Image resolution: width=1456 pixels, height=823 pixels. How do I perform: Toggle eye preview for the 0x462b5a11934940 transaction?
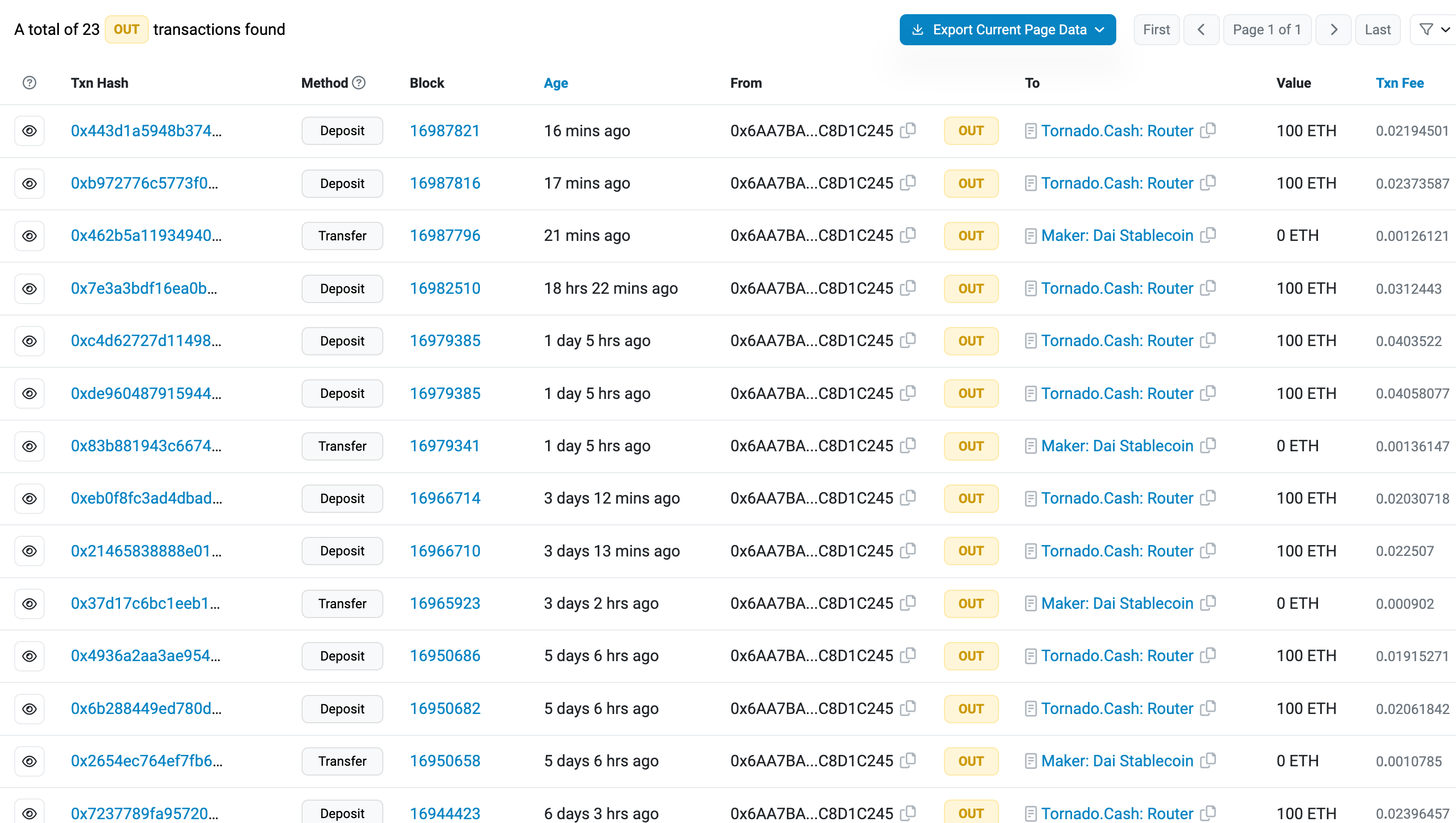point(29,235)
